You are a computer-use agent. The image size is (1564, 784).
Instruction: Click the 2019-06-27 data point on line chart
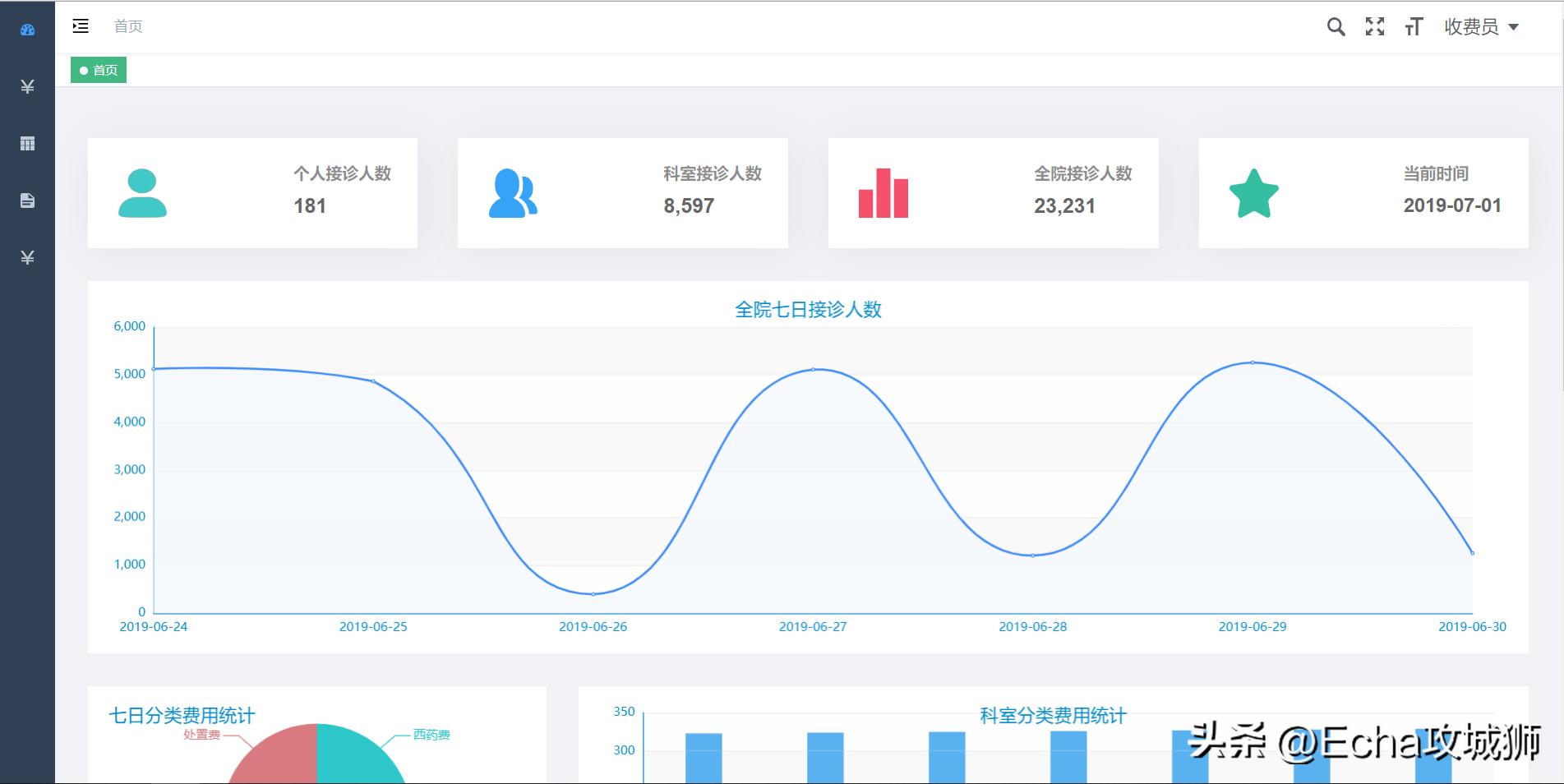click(x=813, y=369)
